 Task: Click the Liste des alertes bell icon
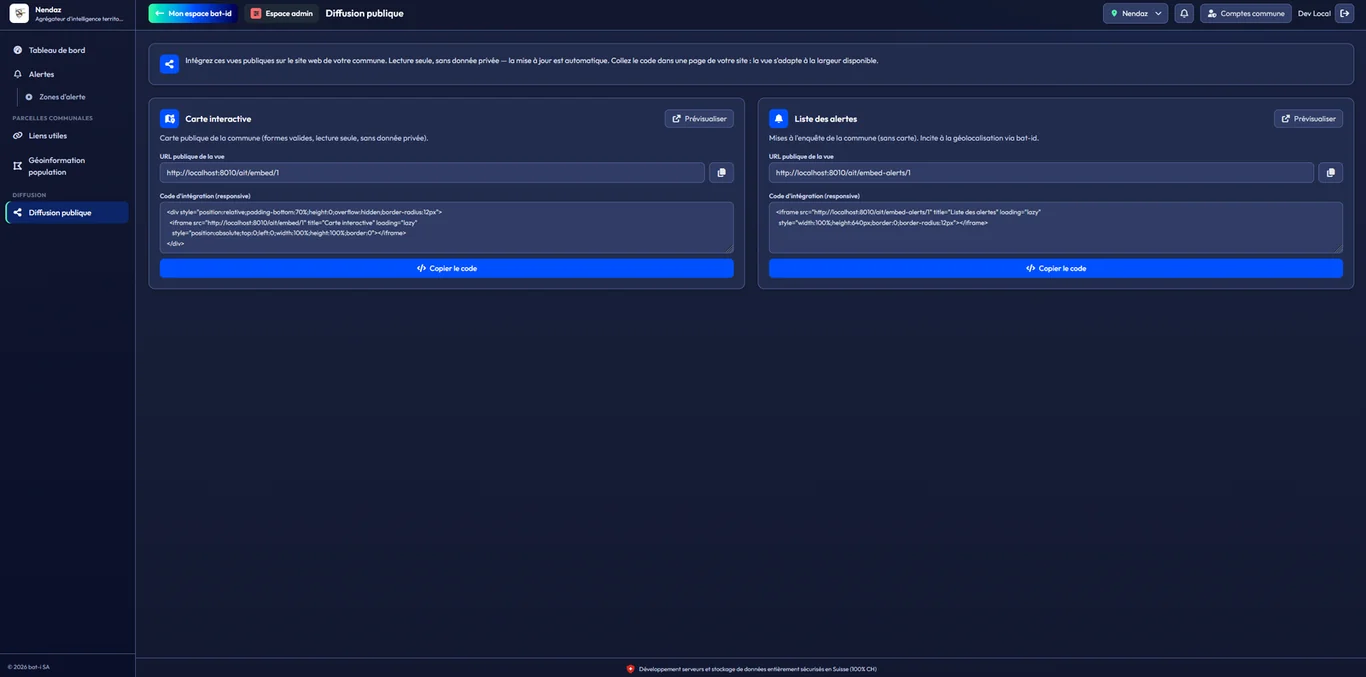pyautogui.click(x=778, y=119)
